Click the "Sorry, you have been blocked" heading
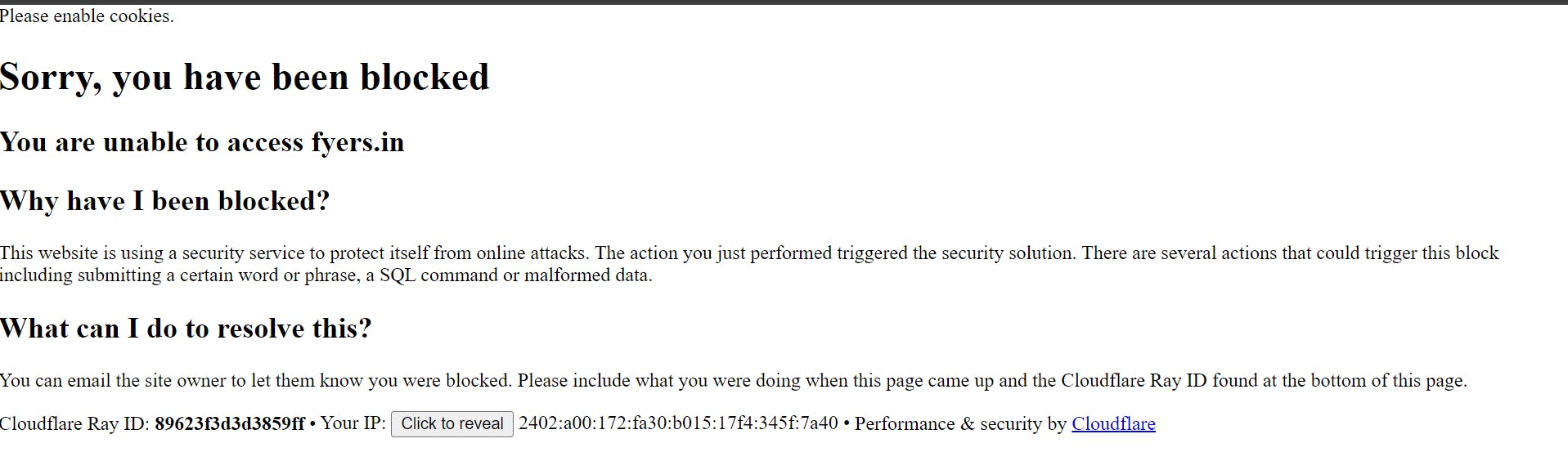Screen dimensions: 1568x452 [245, 78]
